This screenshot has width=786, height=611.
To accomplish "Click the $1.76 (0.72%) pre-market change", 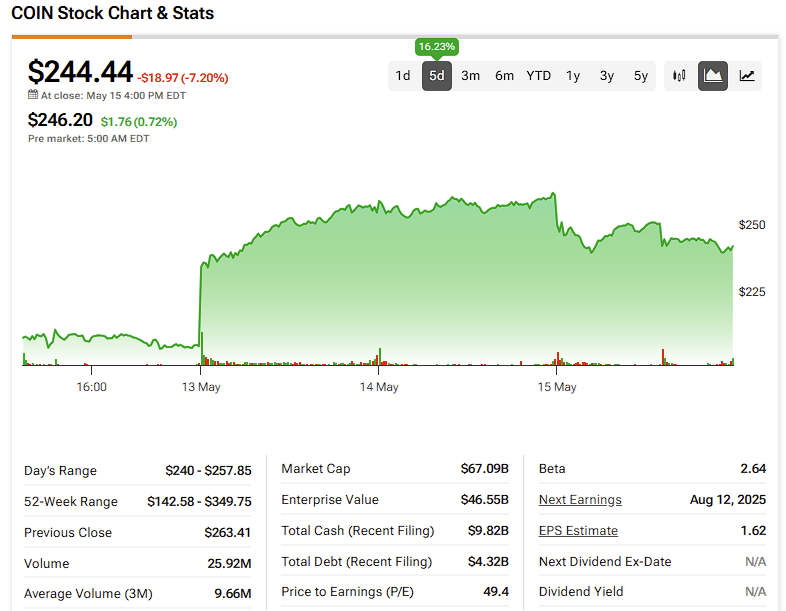I will (139, 122).
